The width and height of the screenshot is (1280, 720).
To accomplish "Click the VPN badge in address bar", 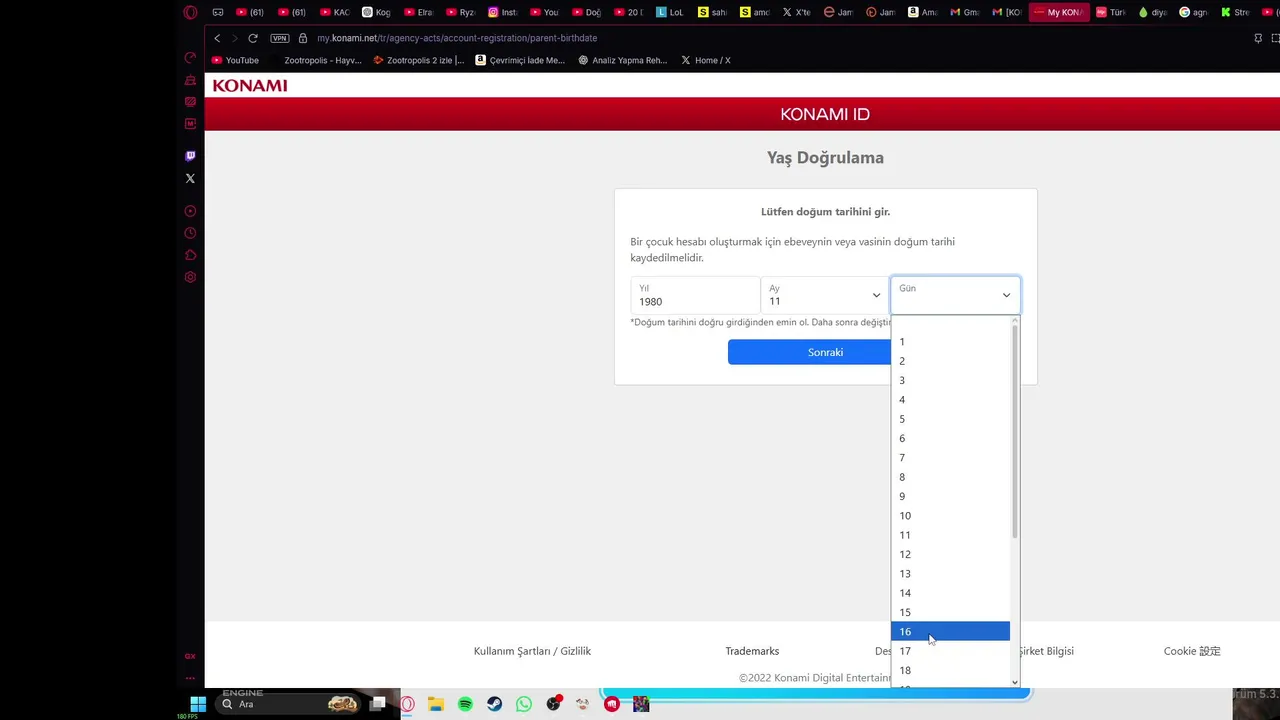I will click(280, 38).
